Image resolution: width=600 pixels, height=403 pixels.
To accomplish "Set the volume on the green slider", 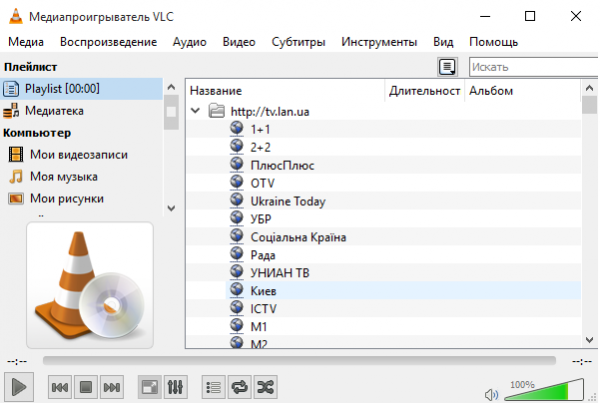I will pos(544,390).
